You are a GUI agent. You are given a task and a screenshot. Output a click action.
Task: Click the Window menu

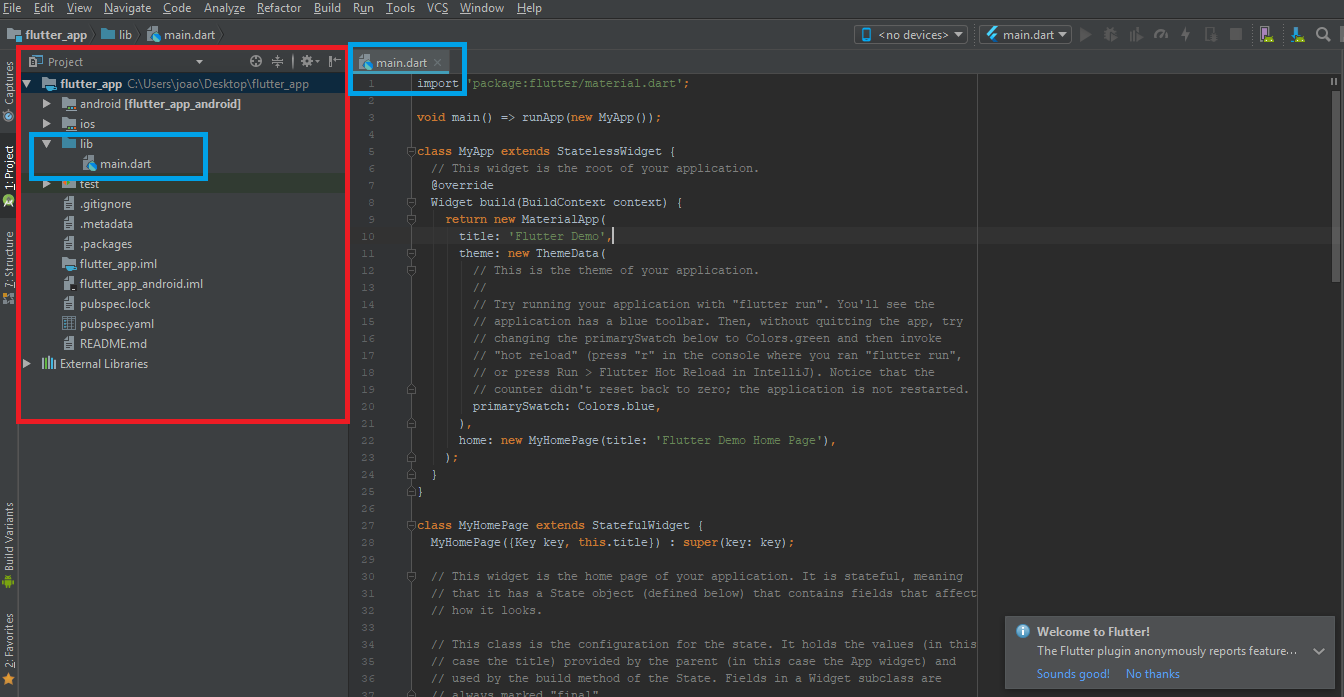click(x=482, y=8)
